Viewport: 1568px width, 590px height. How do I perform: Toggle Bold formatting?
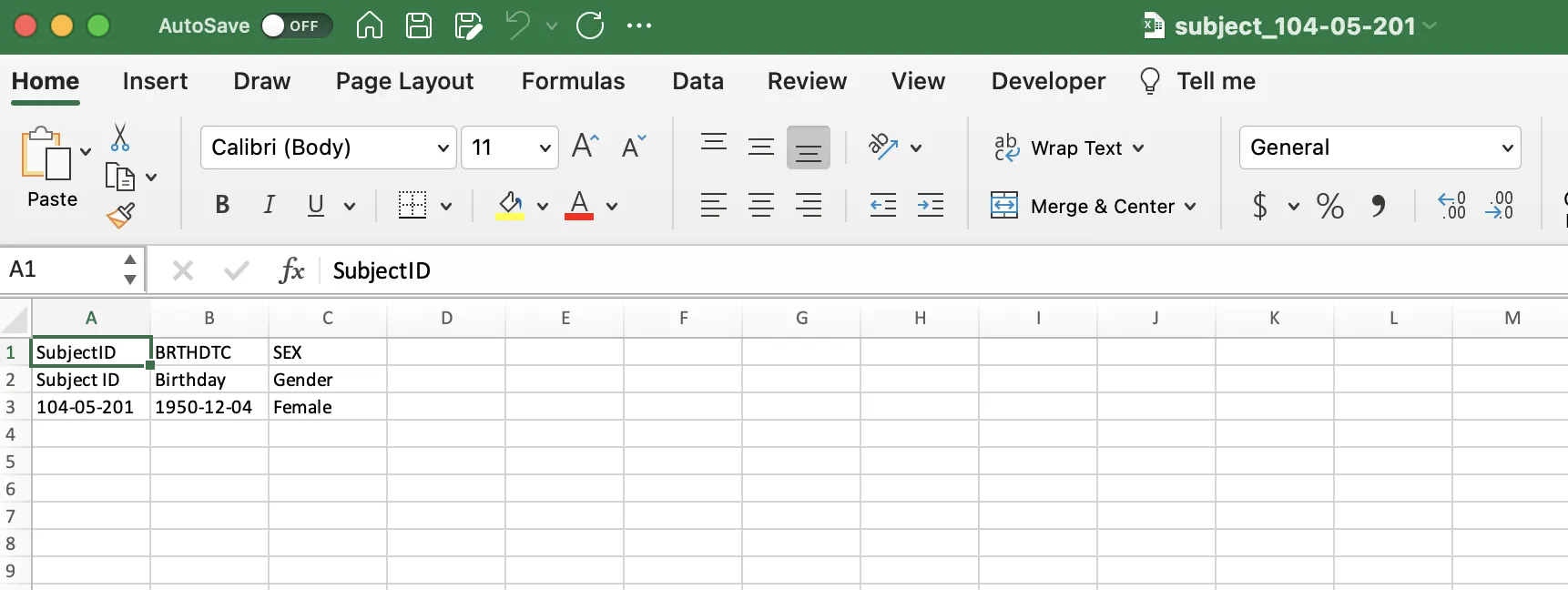(222, 205)
